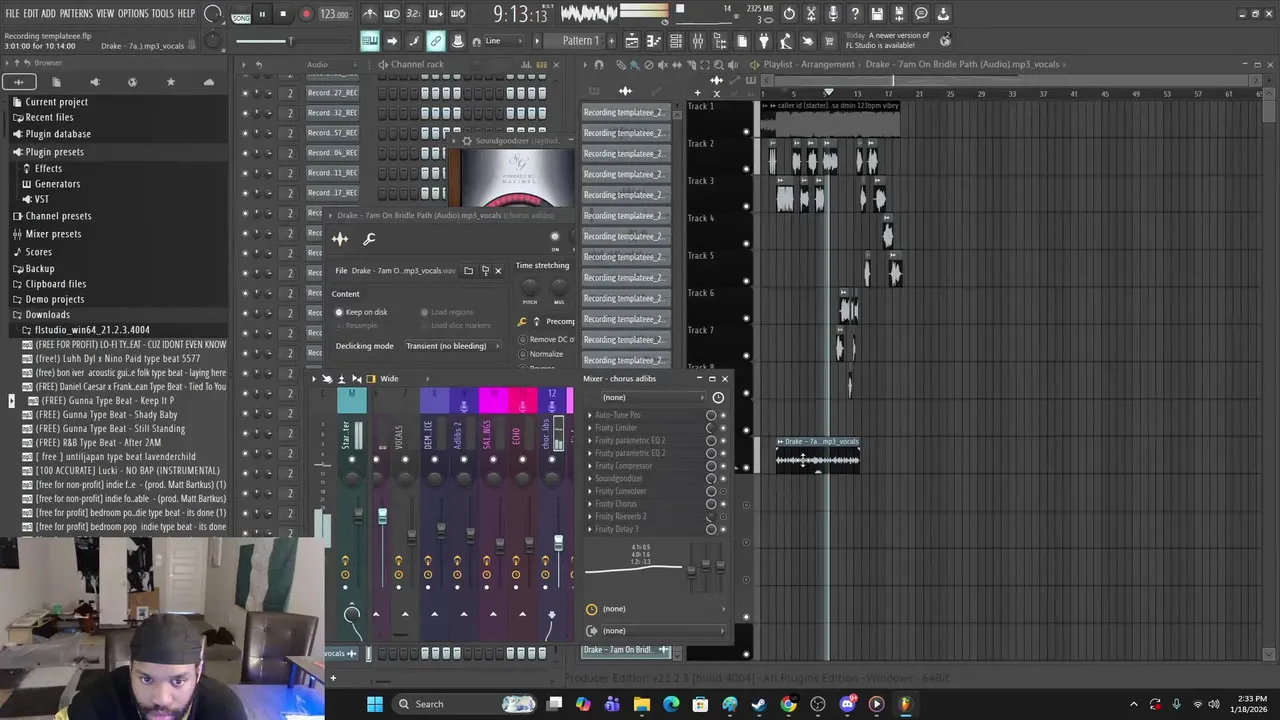This screenshot has height=720, width=1280.
Task: Open the Line snap dropdown
Action: coord(504,41)
